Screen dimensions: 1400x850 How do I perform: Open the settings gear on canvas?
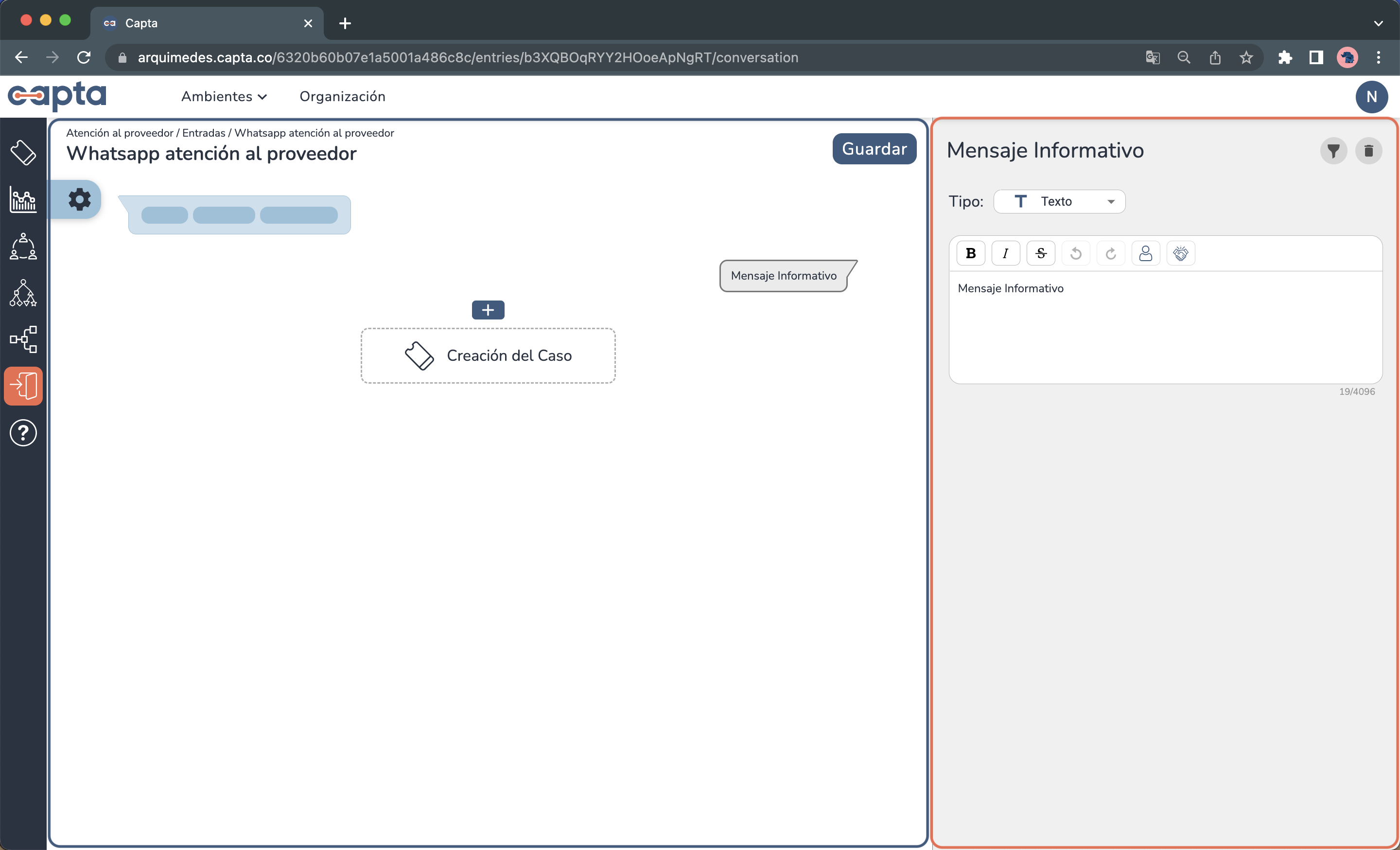[x=80, y=199]
